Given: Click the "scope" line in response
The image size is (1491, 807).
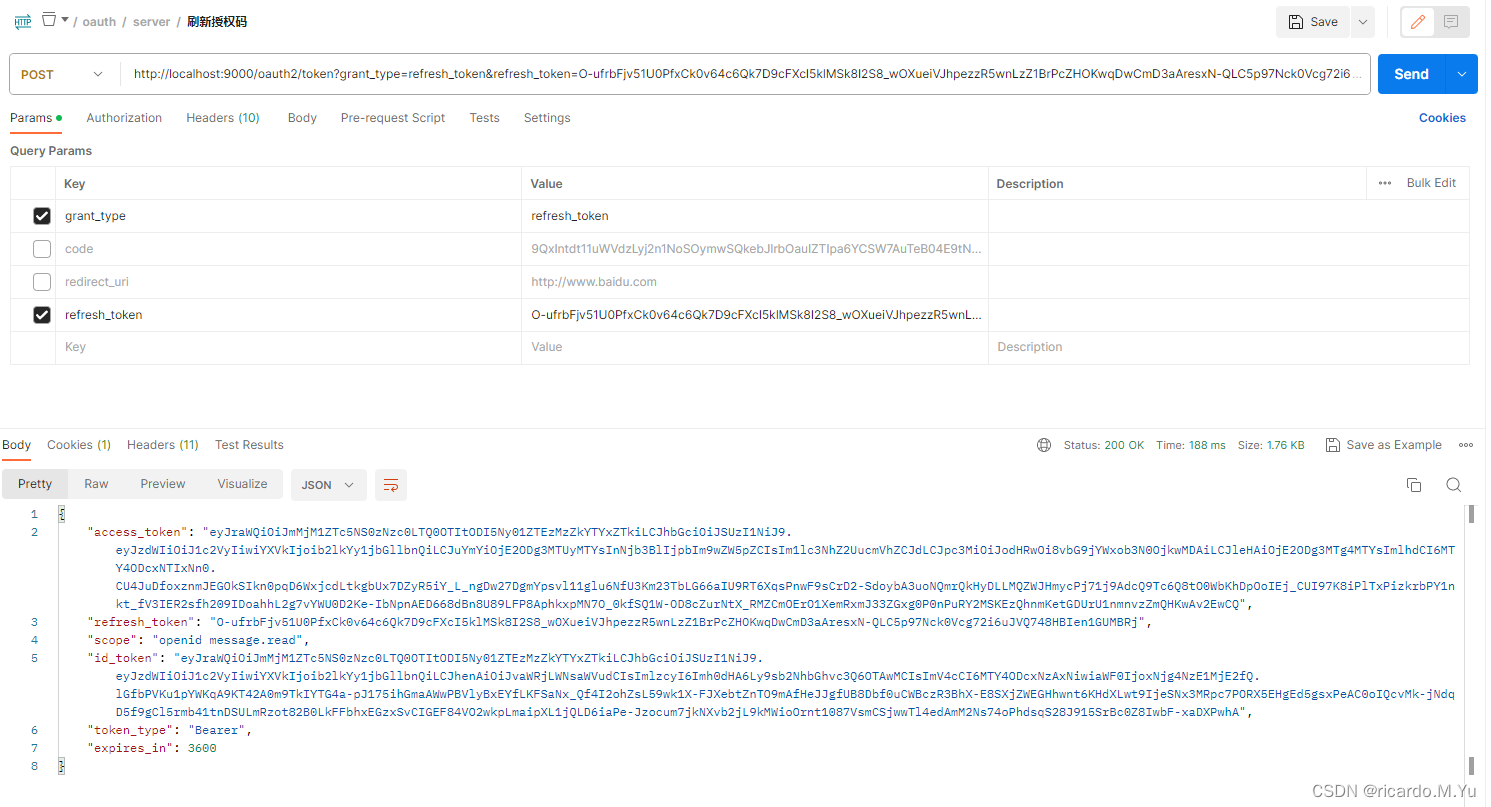Looking at the screenshot, I should (x=200, y=640).
